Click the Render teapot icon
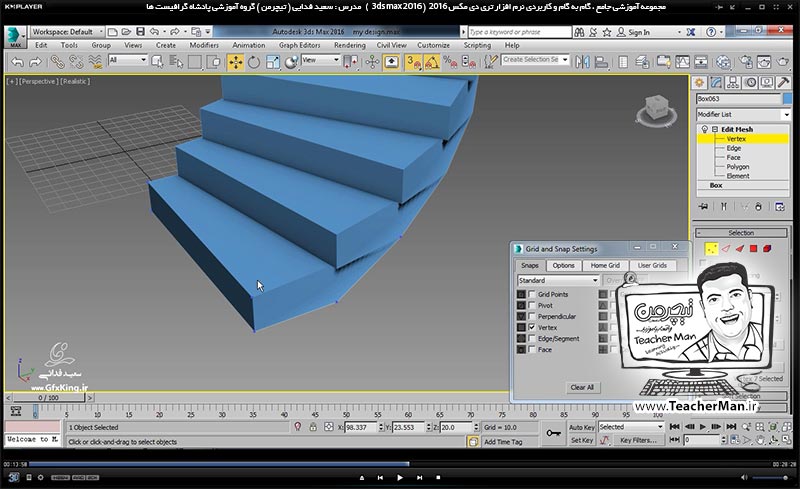Viewport: 800px width, 489px height. 783,62
